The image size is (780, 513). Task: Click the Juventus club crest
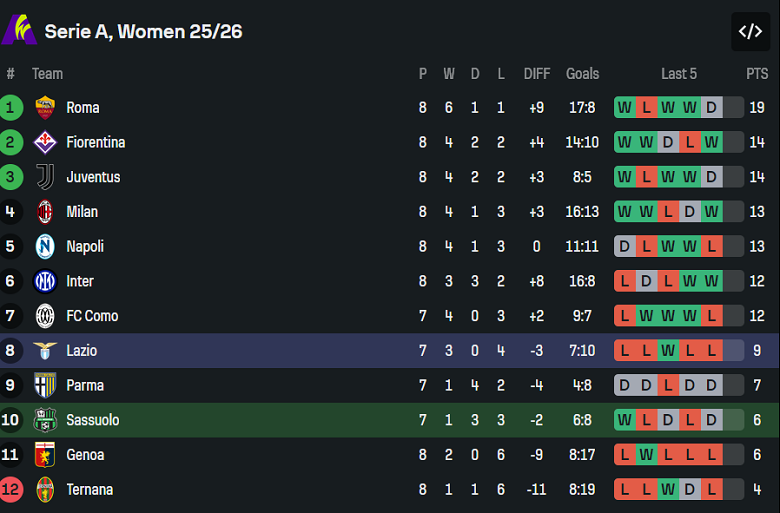(45, 177)
